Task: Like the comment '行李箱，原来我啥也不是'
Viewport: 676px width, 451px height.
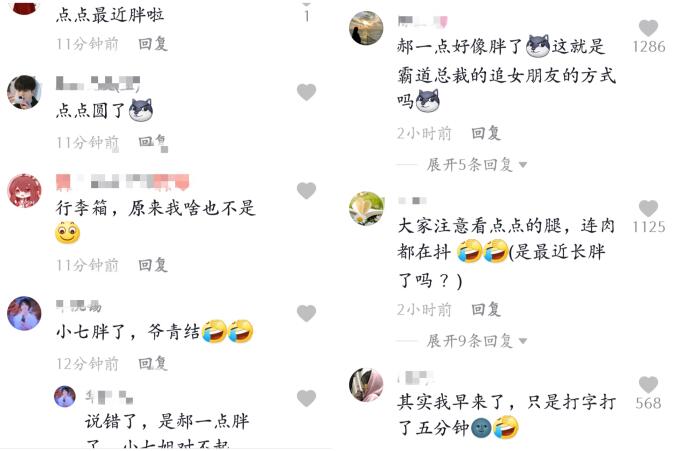Action: tap(306, 190)
